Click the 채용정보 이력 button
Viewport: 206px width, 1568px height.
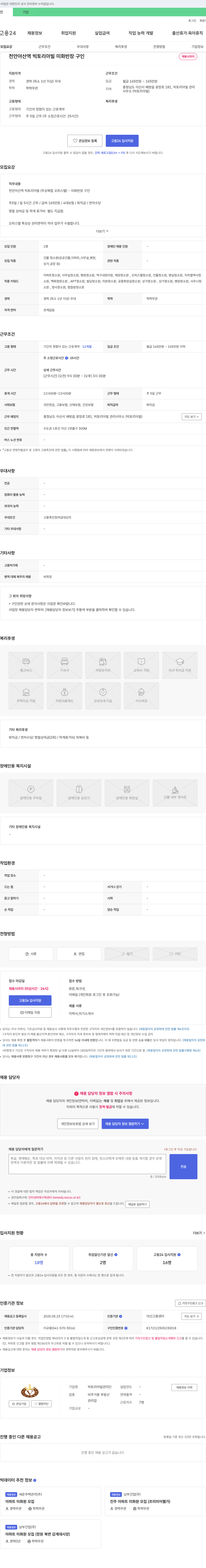coord(184,1387)
